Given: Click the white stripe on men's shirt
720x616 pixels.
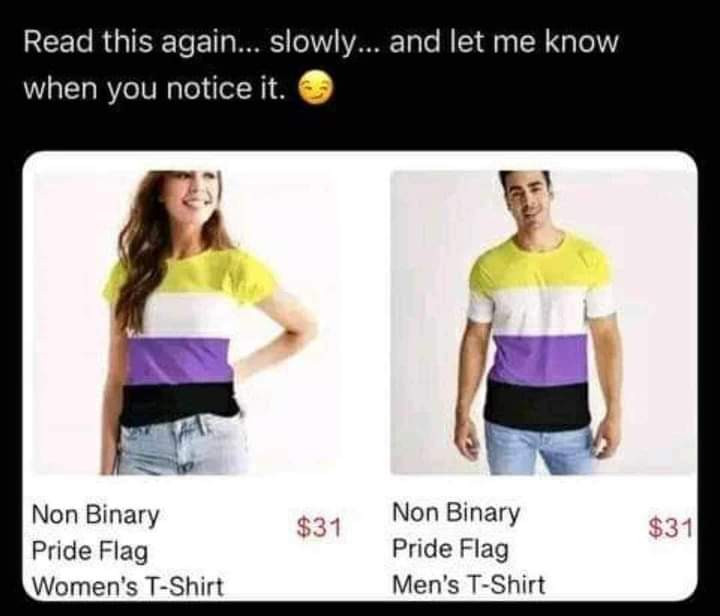Looking at the screenshot, I should 541,312.
